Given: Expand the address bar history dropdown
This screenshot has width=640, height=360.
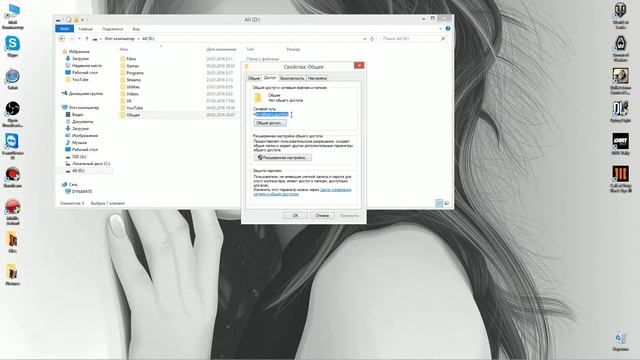Looking at the screenshot, I should [364, 39].
